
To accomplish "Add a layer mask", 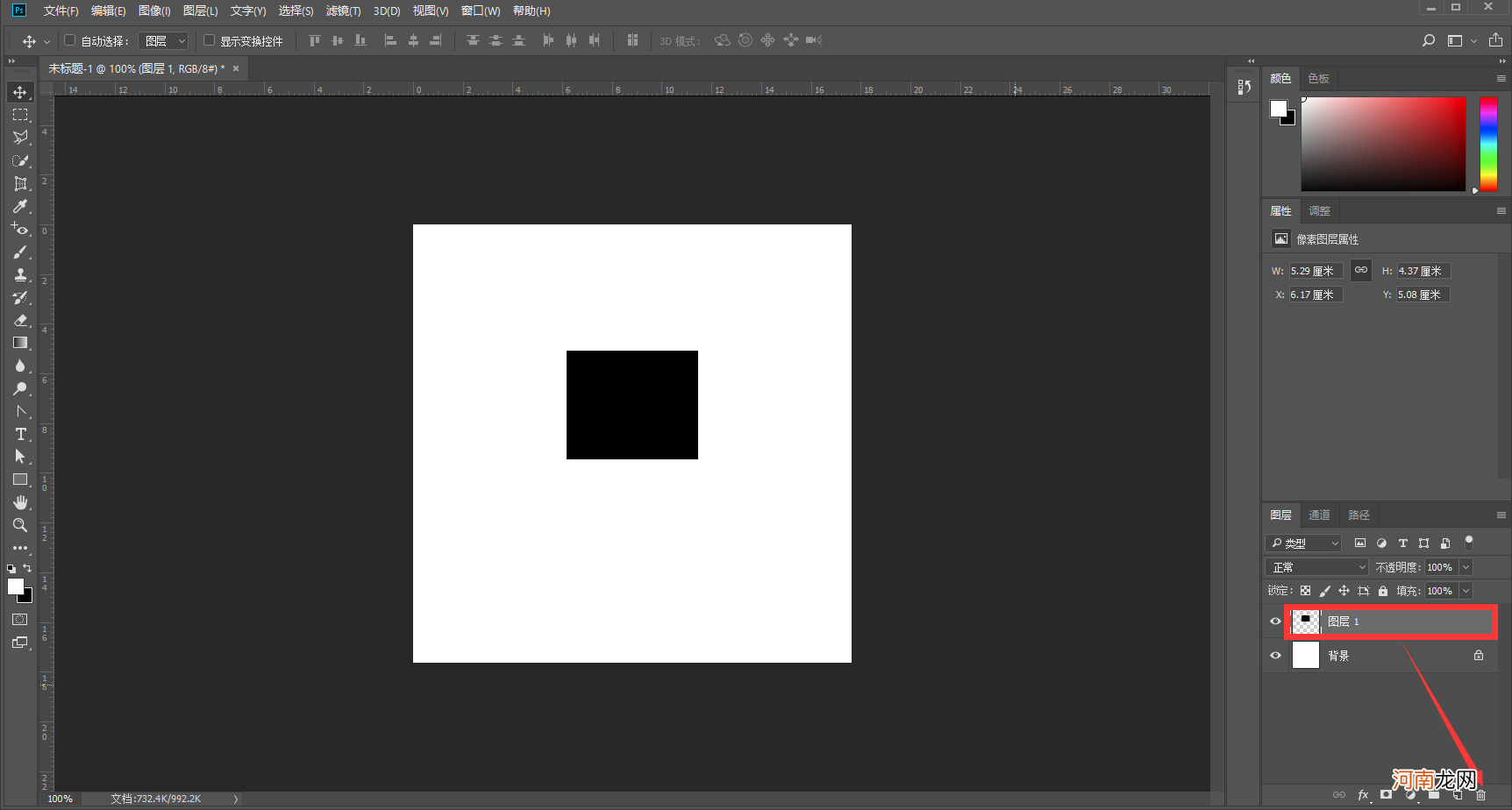I will 1387,795.
